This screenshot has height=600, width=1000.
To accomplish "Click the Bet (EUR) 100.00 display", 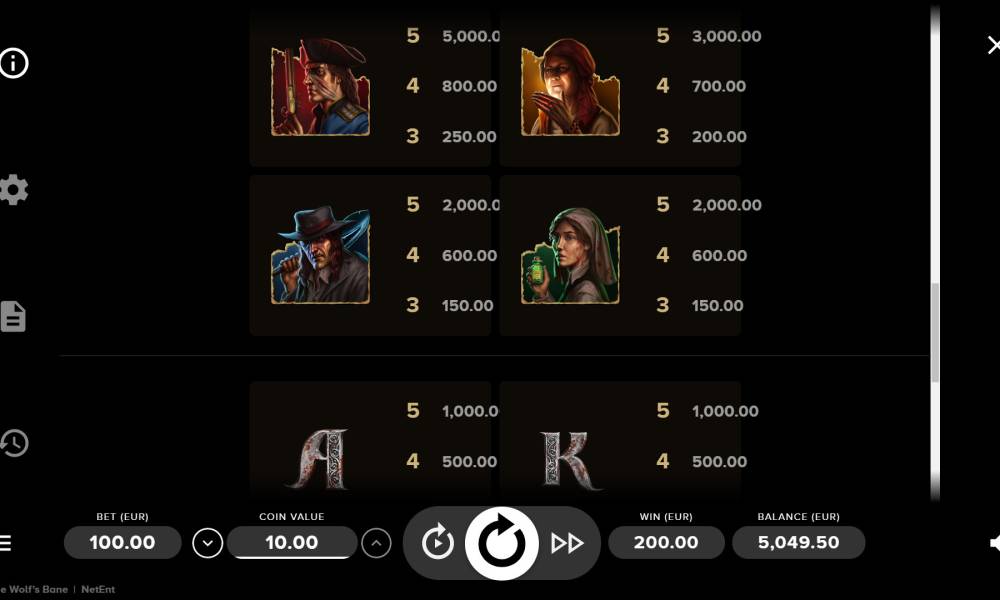I will pos(122,543).
